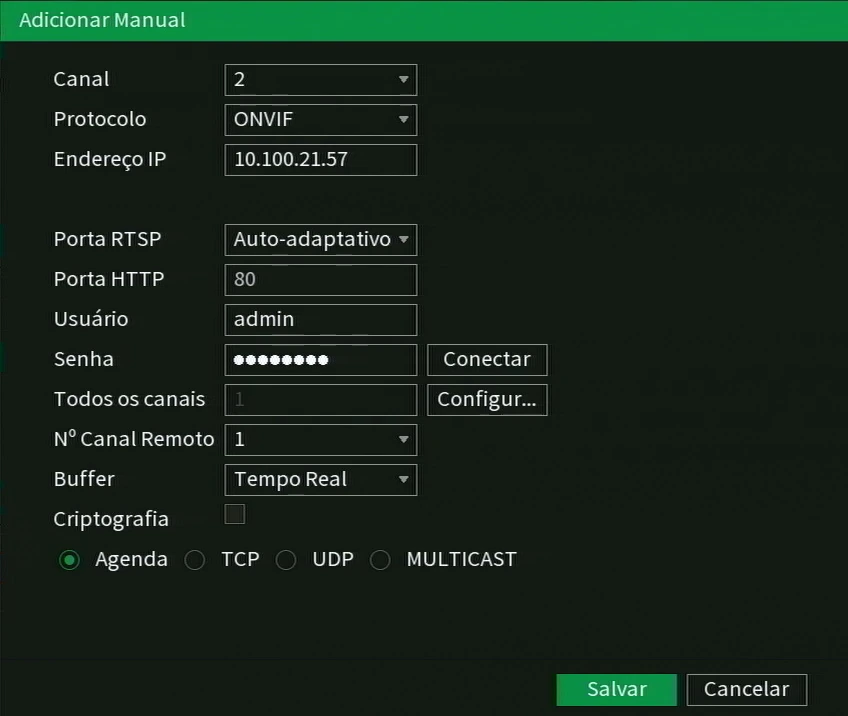Click the Endereço IP input field
This screenshot has height=716, width=848.
point(321,160)
